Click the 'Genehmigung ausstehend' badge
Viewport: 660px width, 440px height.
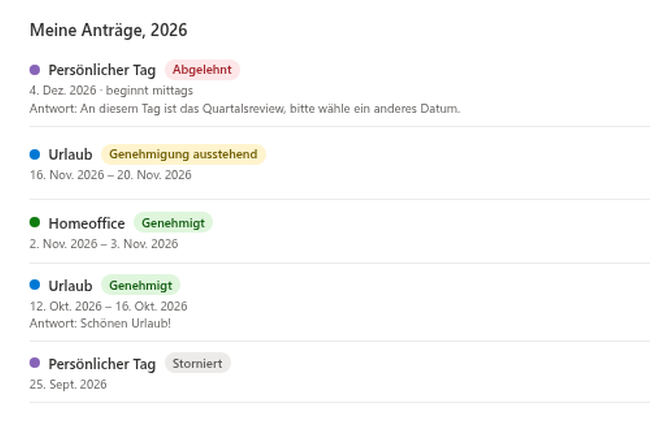tap(184, 154)
